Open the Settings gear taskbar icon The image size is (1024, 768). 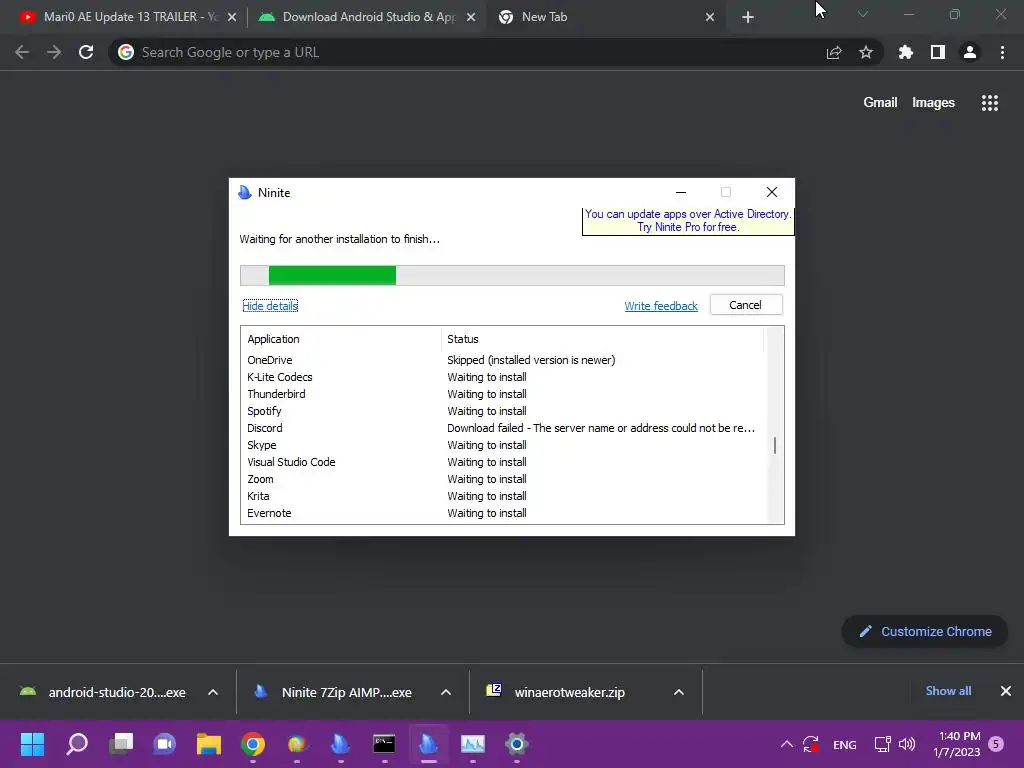coord(517,744)
